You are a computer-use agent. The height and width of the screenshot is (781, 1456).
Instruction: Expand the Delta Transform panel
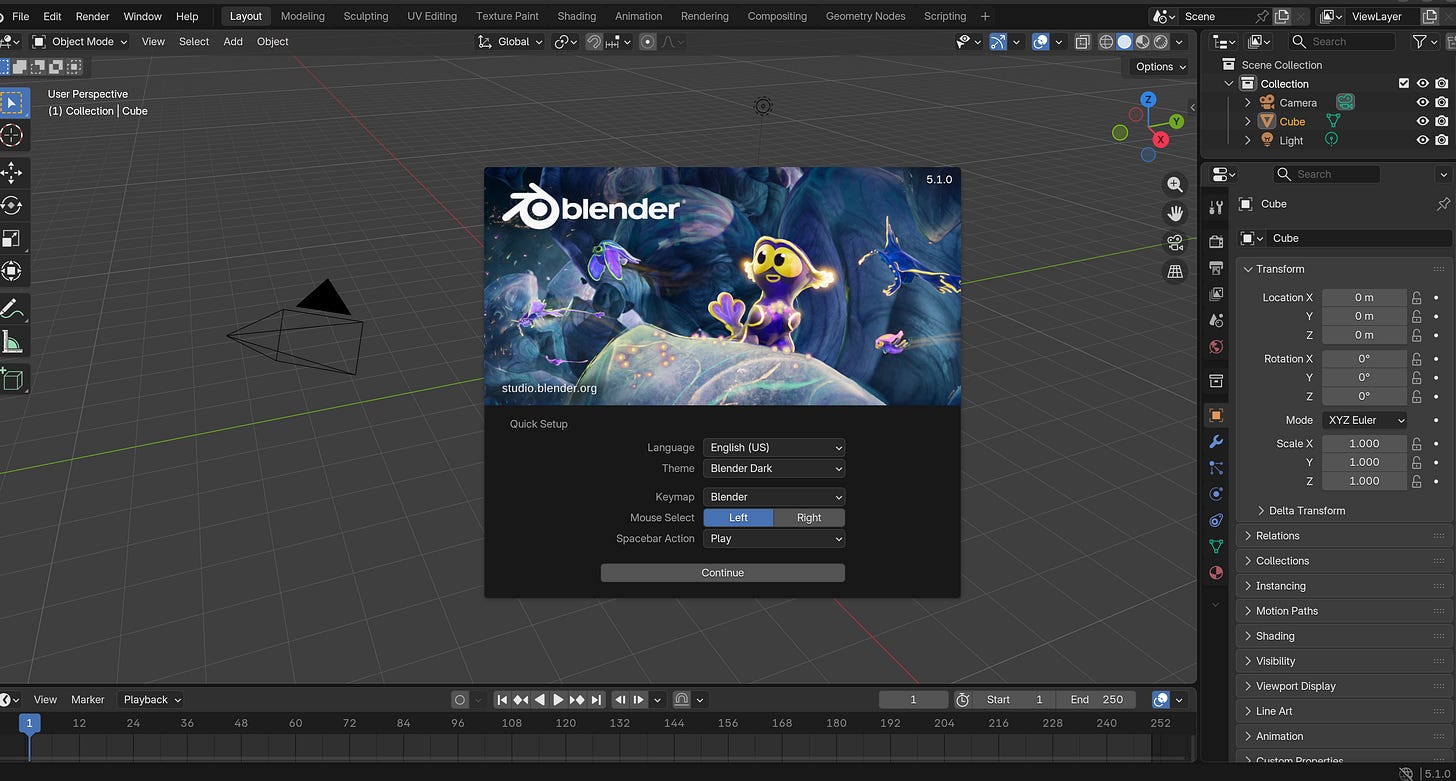pos(1306,511)
